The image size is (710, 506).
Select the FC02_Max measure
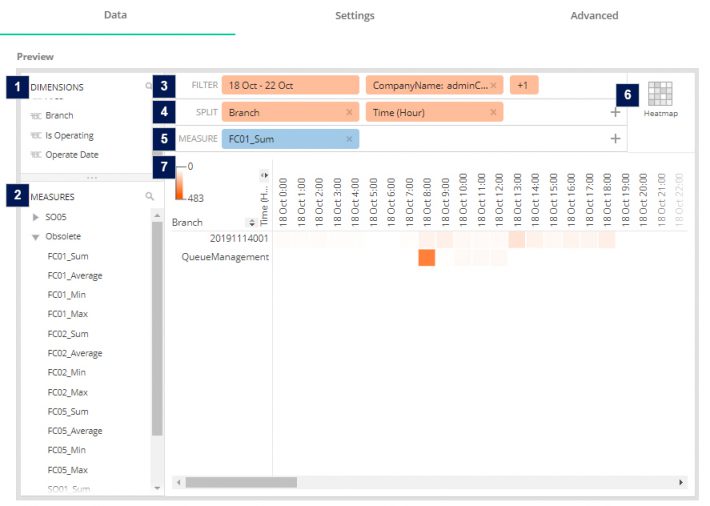[67, 392]
